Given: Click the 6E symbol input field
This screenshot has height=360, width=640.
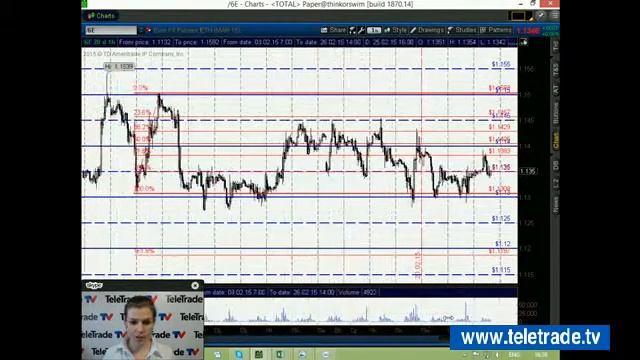Looking at the screenshot, I should pos(111,30).
